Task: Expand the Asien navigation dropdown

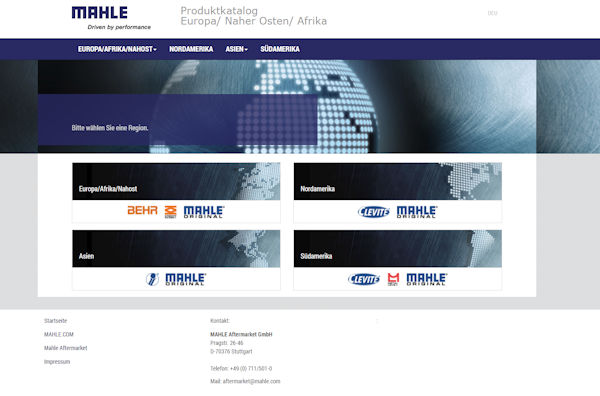Action: point(236,49)
